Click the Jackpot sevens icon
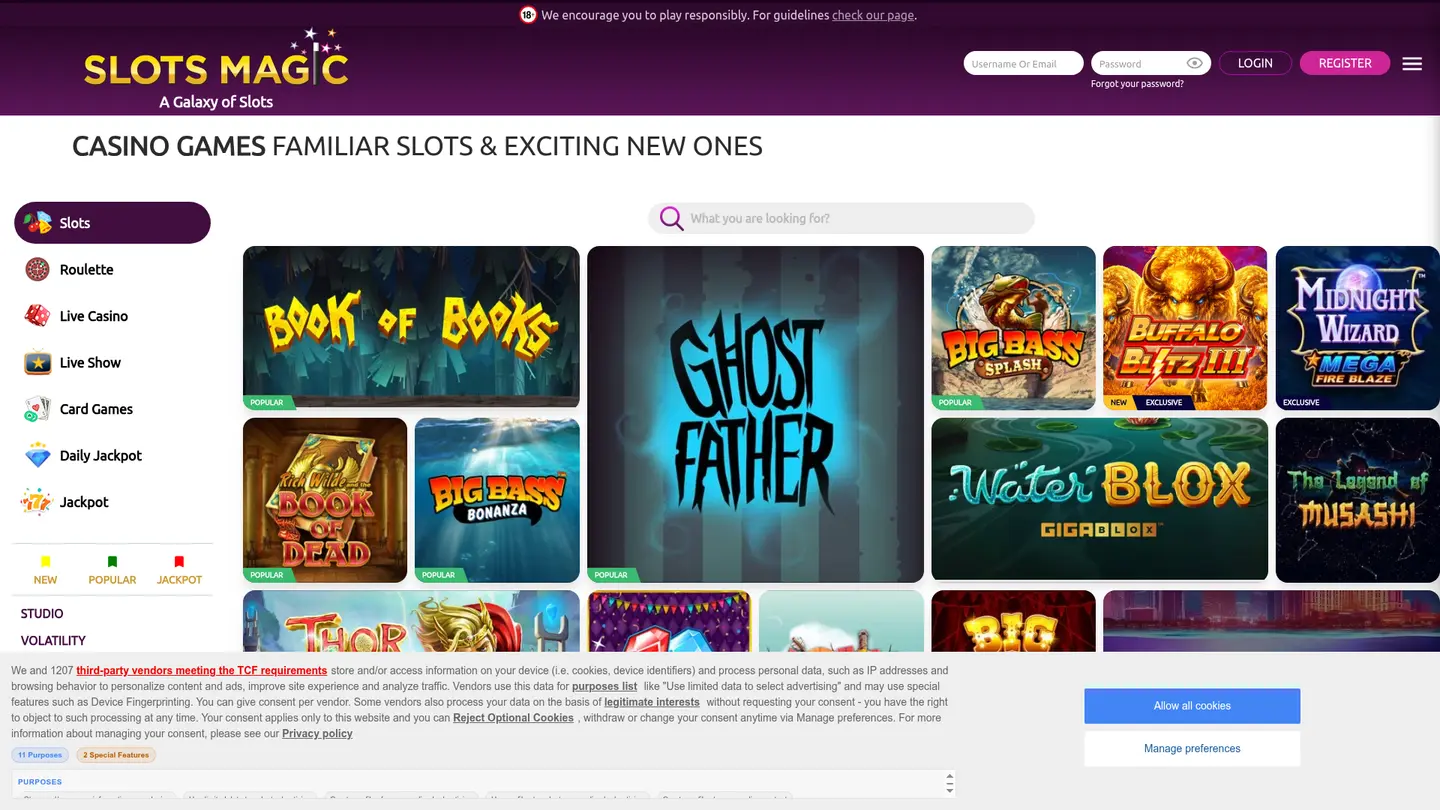Image resolution: width=1440 pixels, height=810 pixels. (37, 502)
